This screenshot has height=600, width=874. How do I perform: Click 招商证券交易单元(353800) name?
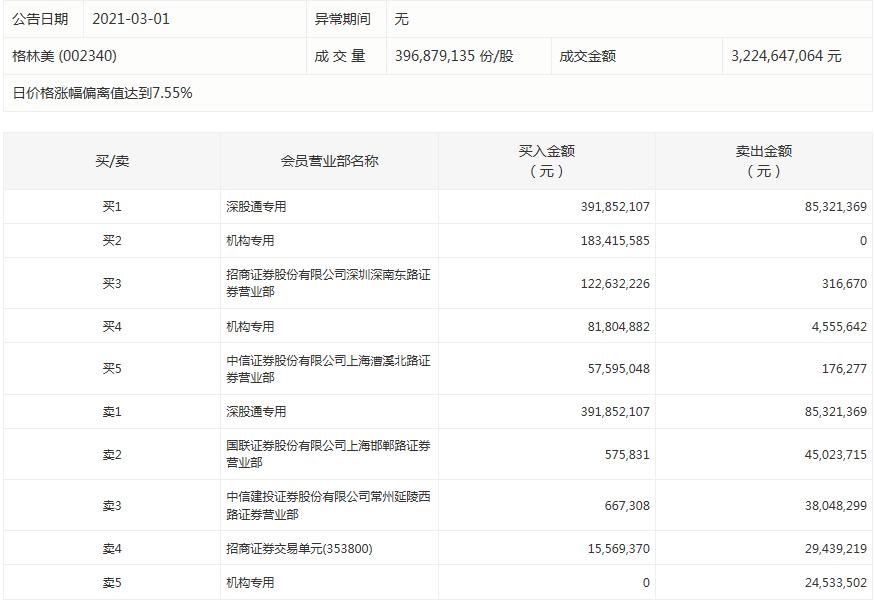coord(299,549)
